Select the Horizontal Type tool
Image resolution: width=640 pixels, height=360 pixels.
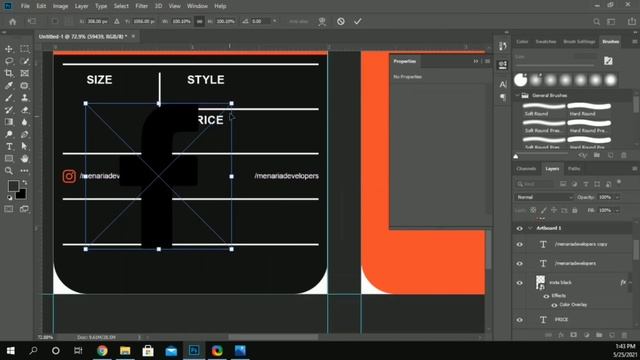tap(9, 147)
